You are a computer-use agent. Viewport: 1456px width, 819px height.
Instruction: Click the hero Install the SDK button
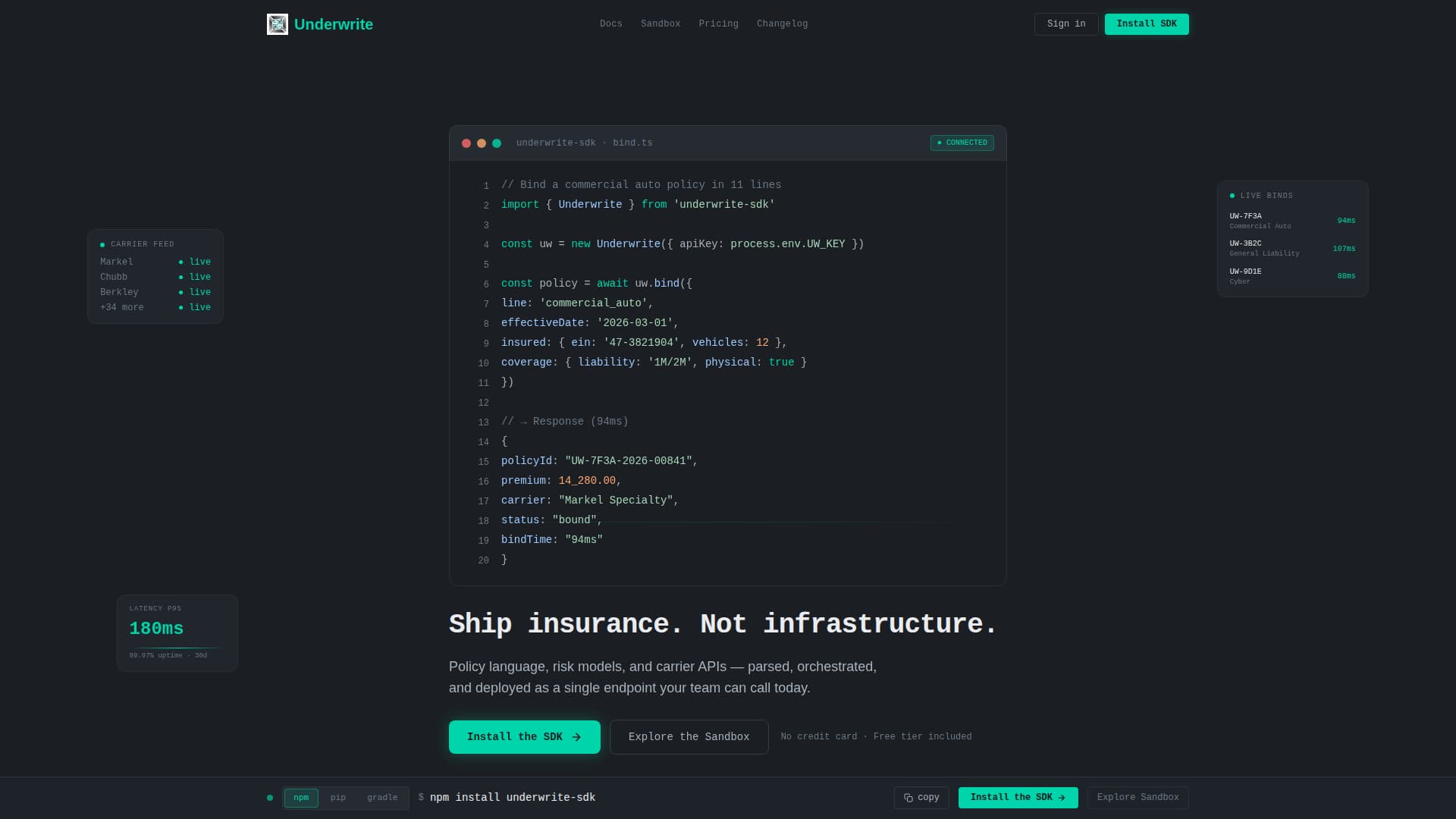coord(525,737)
